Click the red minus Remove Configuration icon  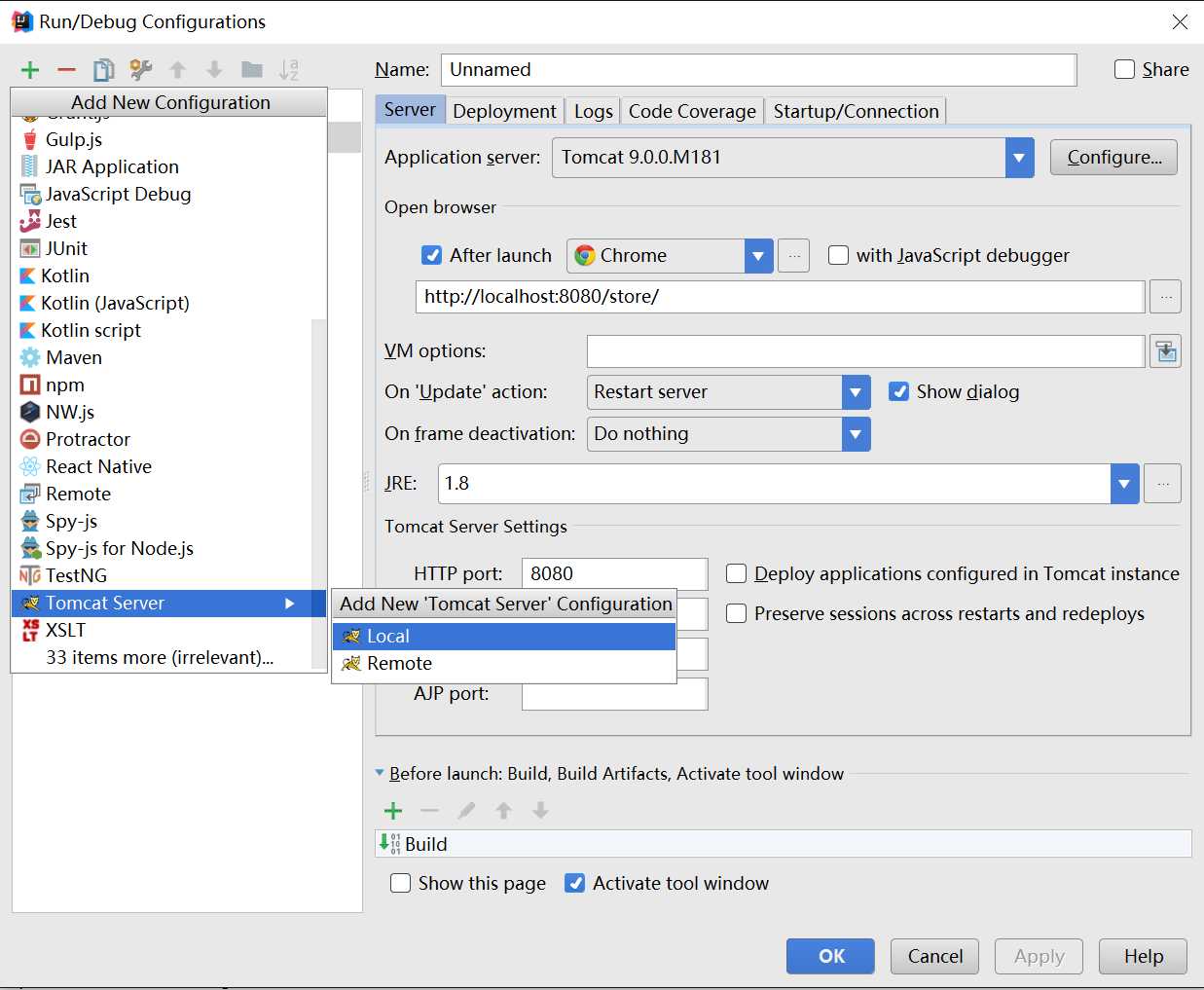(x=66, y=70)
